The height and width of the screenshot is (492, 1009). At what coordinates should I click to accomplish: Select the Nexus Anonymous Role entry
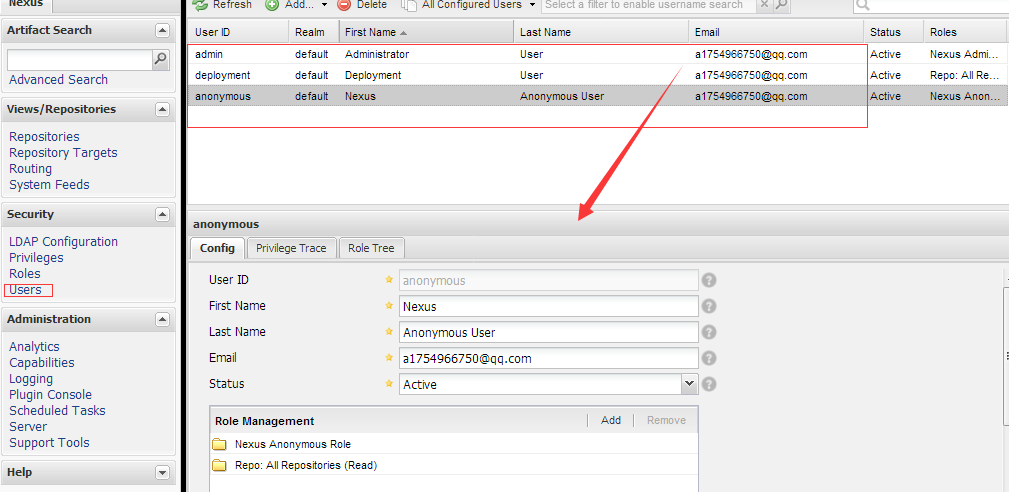454,444
